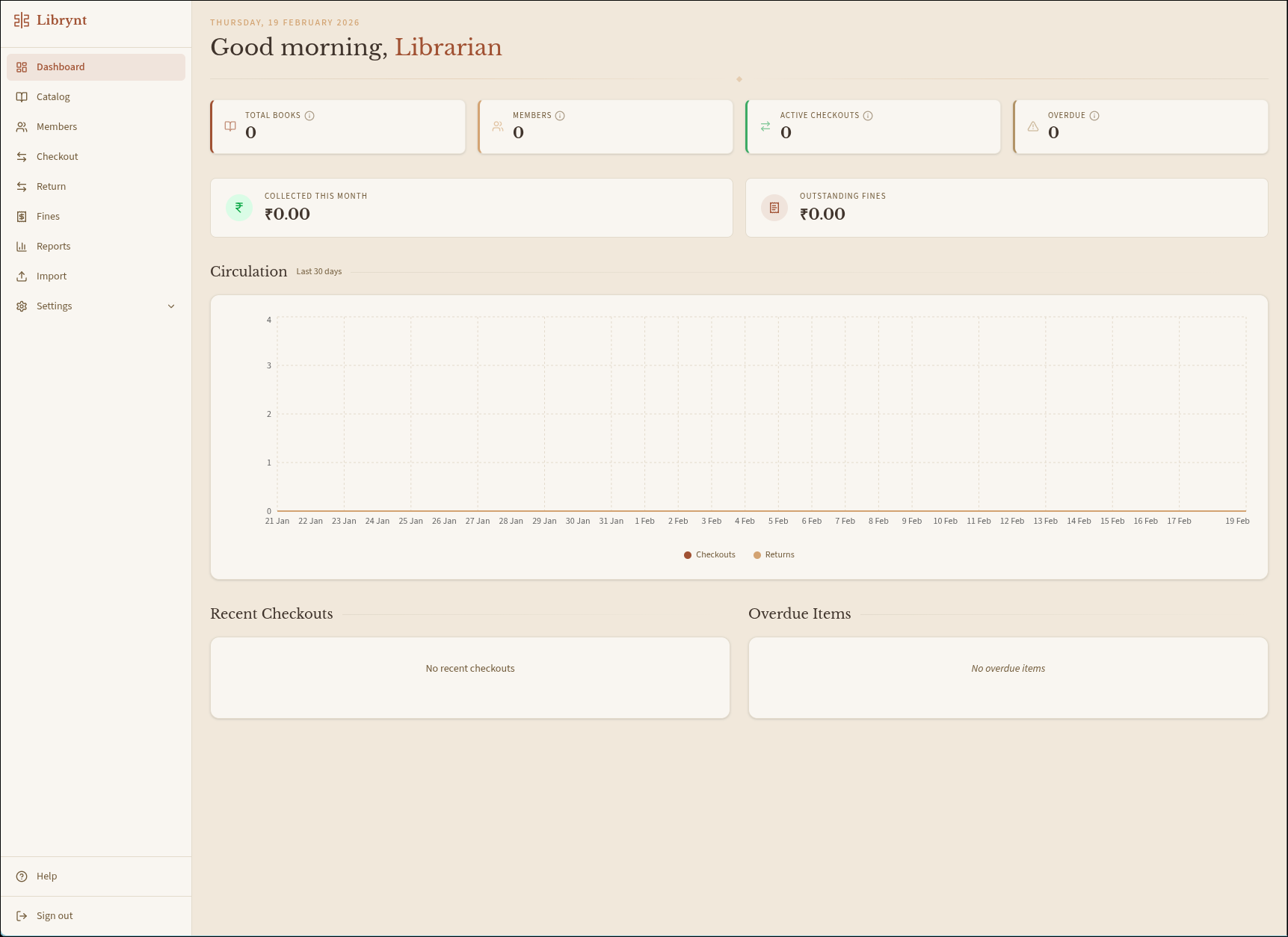Click the Members people icon

click(22, 126)
